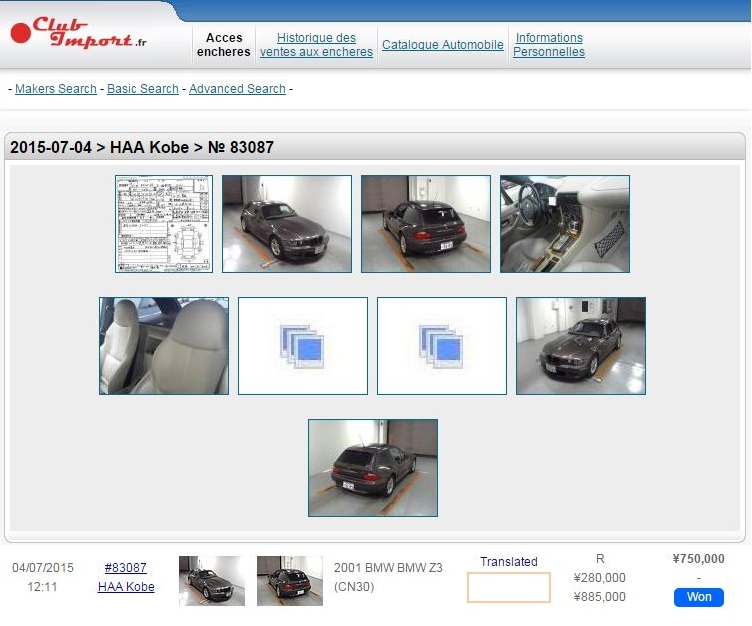Open Historique des ventes aux encheres

[316, 45]
